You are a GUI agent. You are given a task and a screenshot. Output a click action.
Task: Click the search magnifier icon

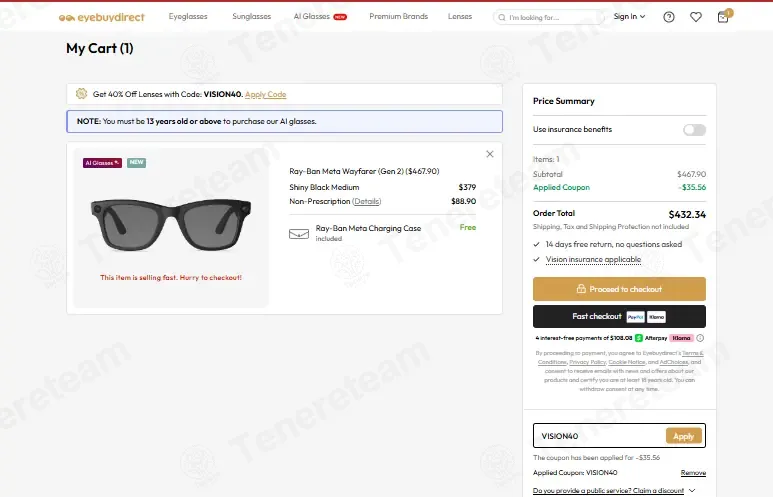click(x=501, y=18)
